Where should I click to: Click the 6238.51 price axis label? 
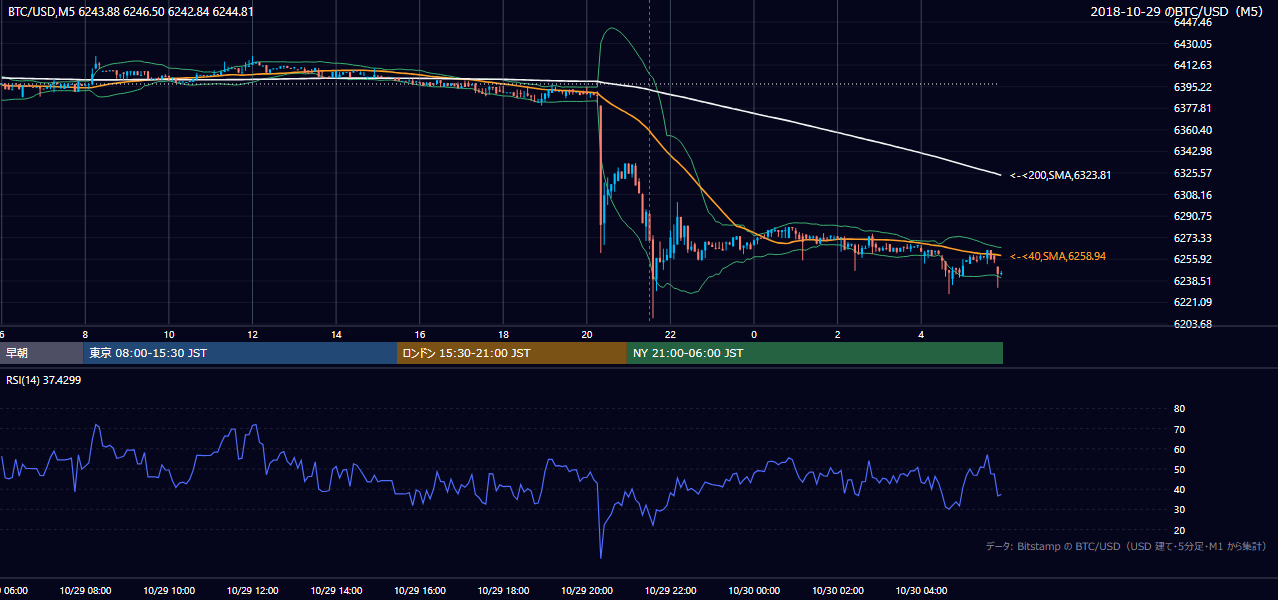[x=1193, y=281]
